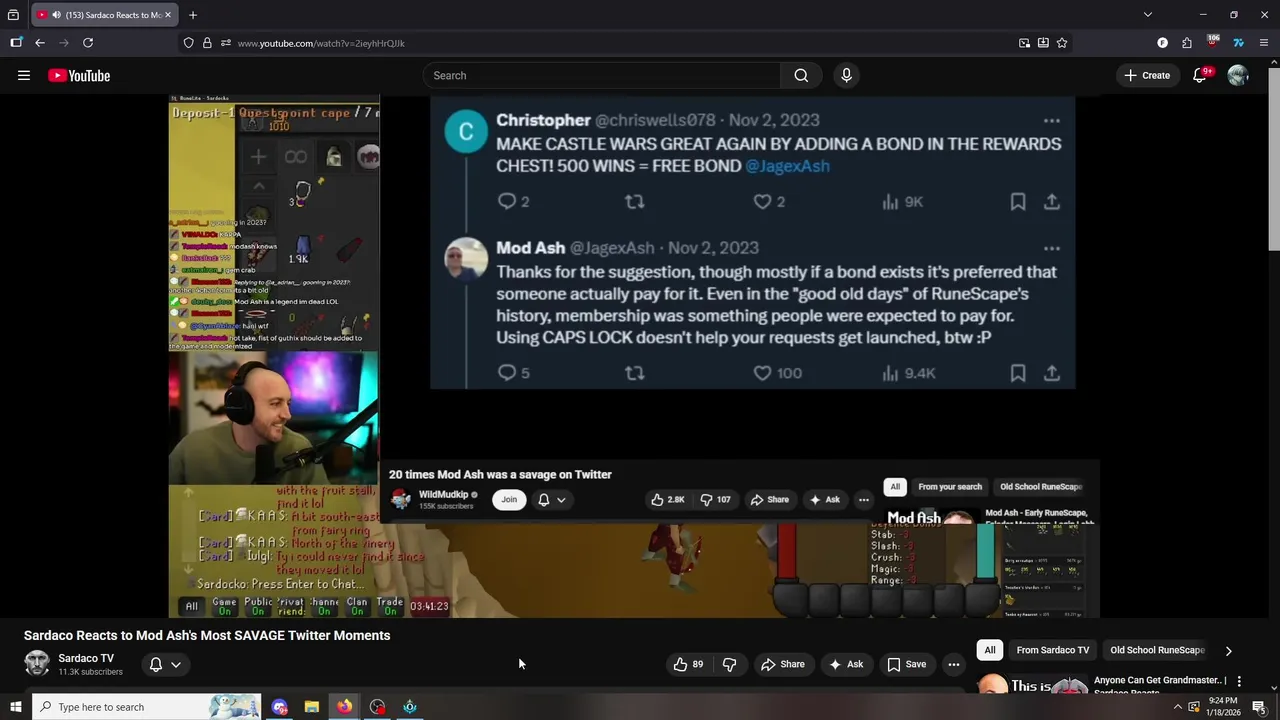Open the Firefox View icon left of tabs
The width and height of the screenshot is (1280, 720).
(x=13, y=15)
